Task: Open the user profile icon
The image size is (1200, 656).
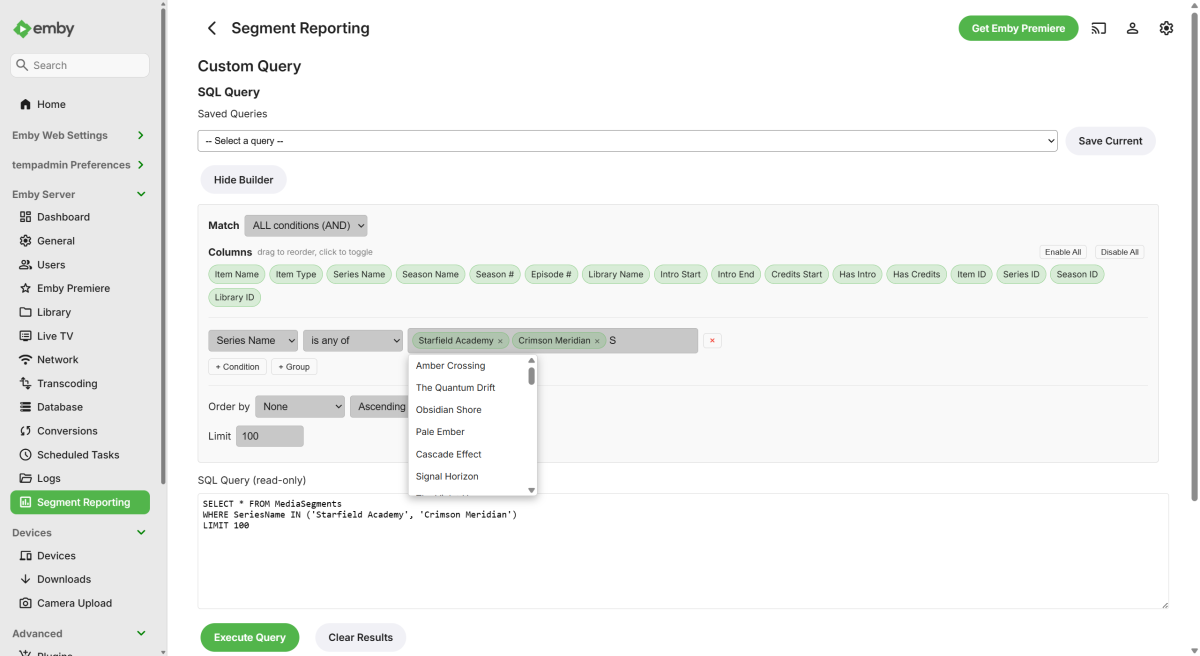Action: pyautogui.click(x=1132, y=28)
